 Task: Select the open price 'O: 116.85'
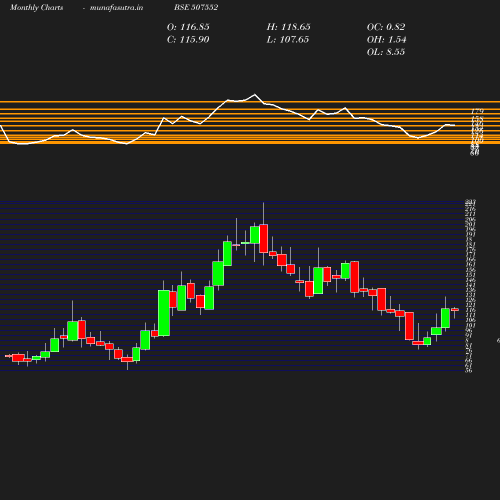tap(188, 27)
